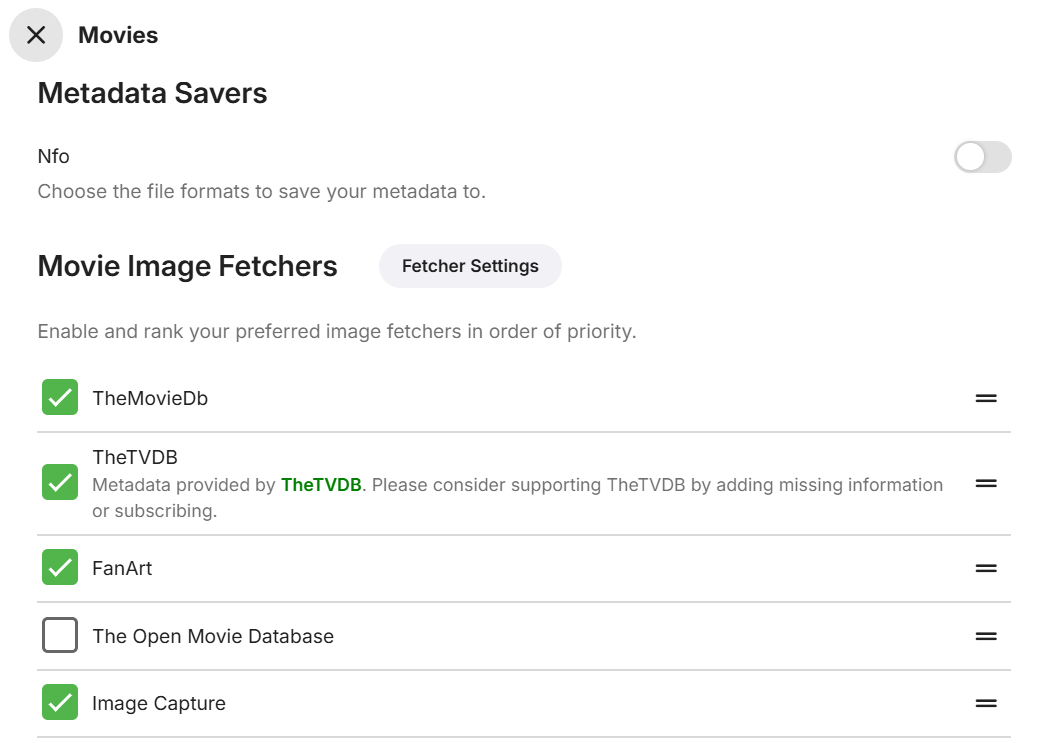Click The Open Movie Database label
This screenshot has width=1049, height=743.
click(x=213, y=636)
